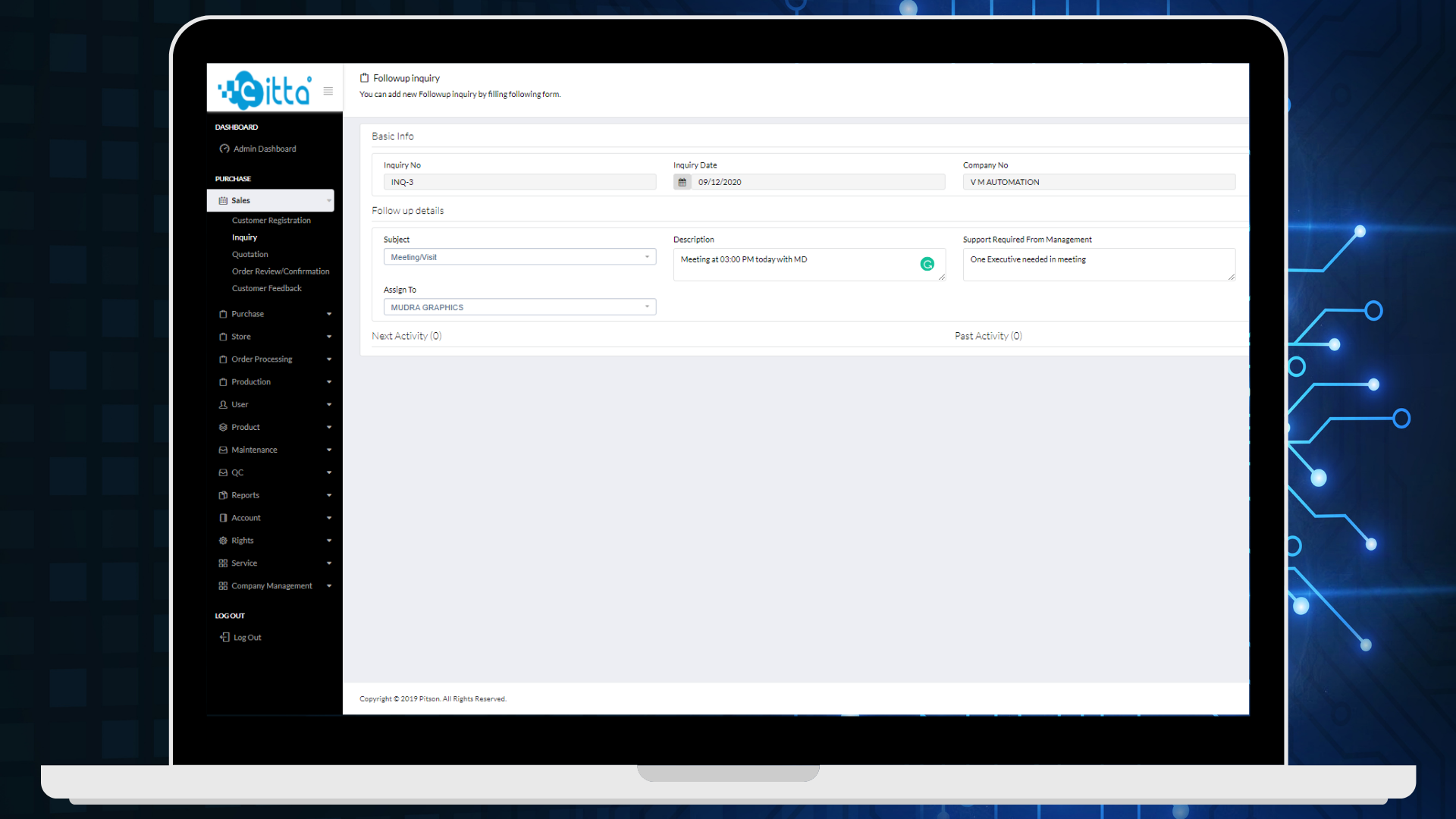The height and width of the screenshot is (819, 1456).
Task: Collapse the Sales menu arrow
Action: (329, 201)
